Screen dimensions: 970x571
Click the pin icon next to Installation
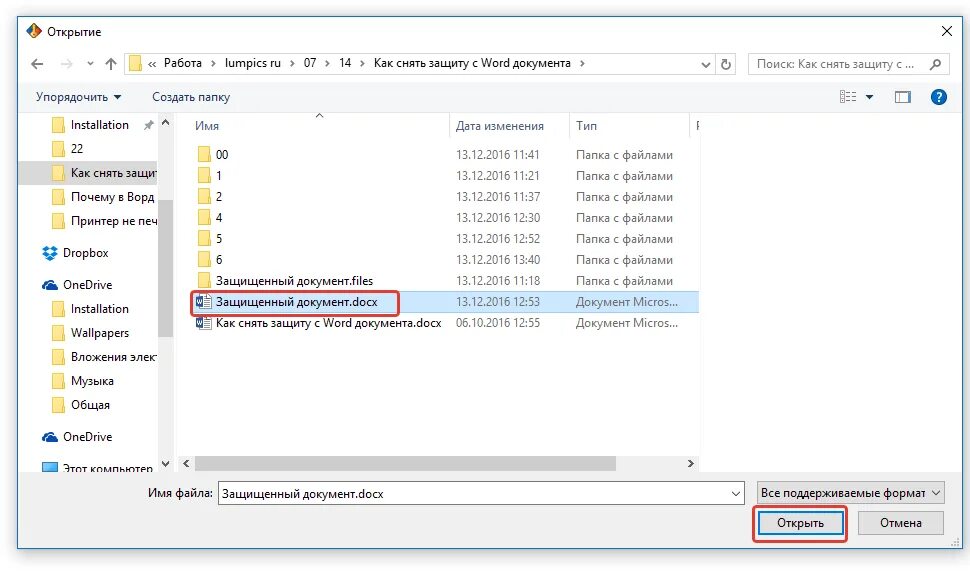[148, 126]
